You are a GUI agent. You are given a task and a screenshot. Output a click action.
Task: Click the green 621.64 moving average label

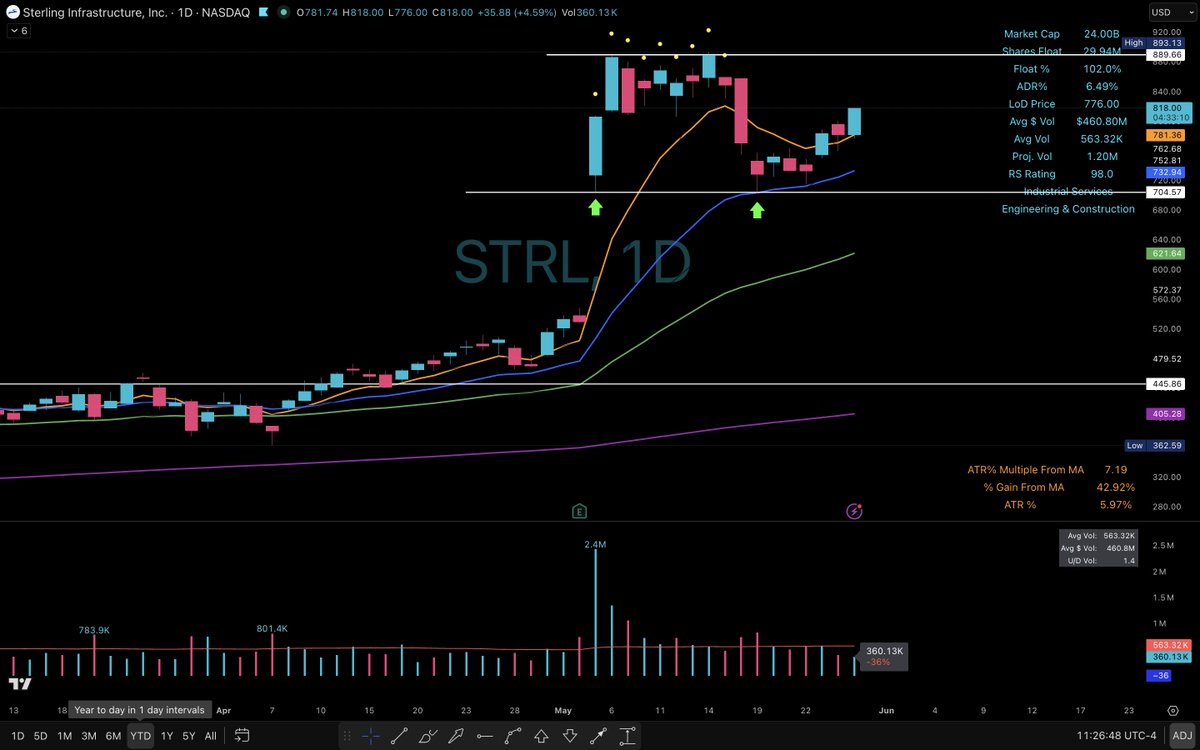pos(1165,254)
